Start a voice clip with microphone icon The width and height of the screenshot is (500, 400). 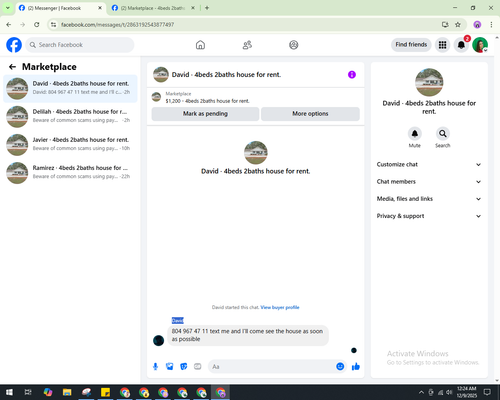click(155, 367)
